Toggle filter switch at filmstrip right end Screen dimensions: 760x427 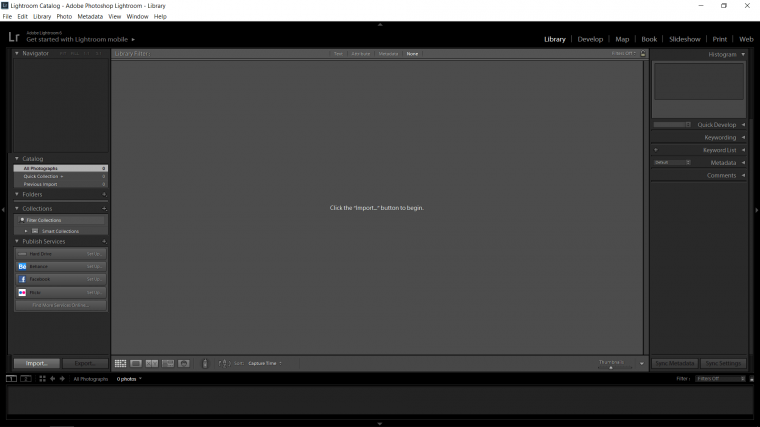tap(752, 379)
